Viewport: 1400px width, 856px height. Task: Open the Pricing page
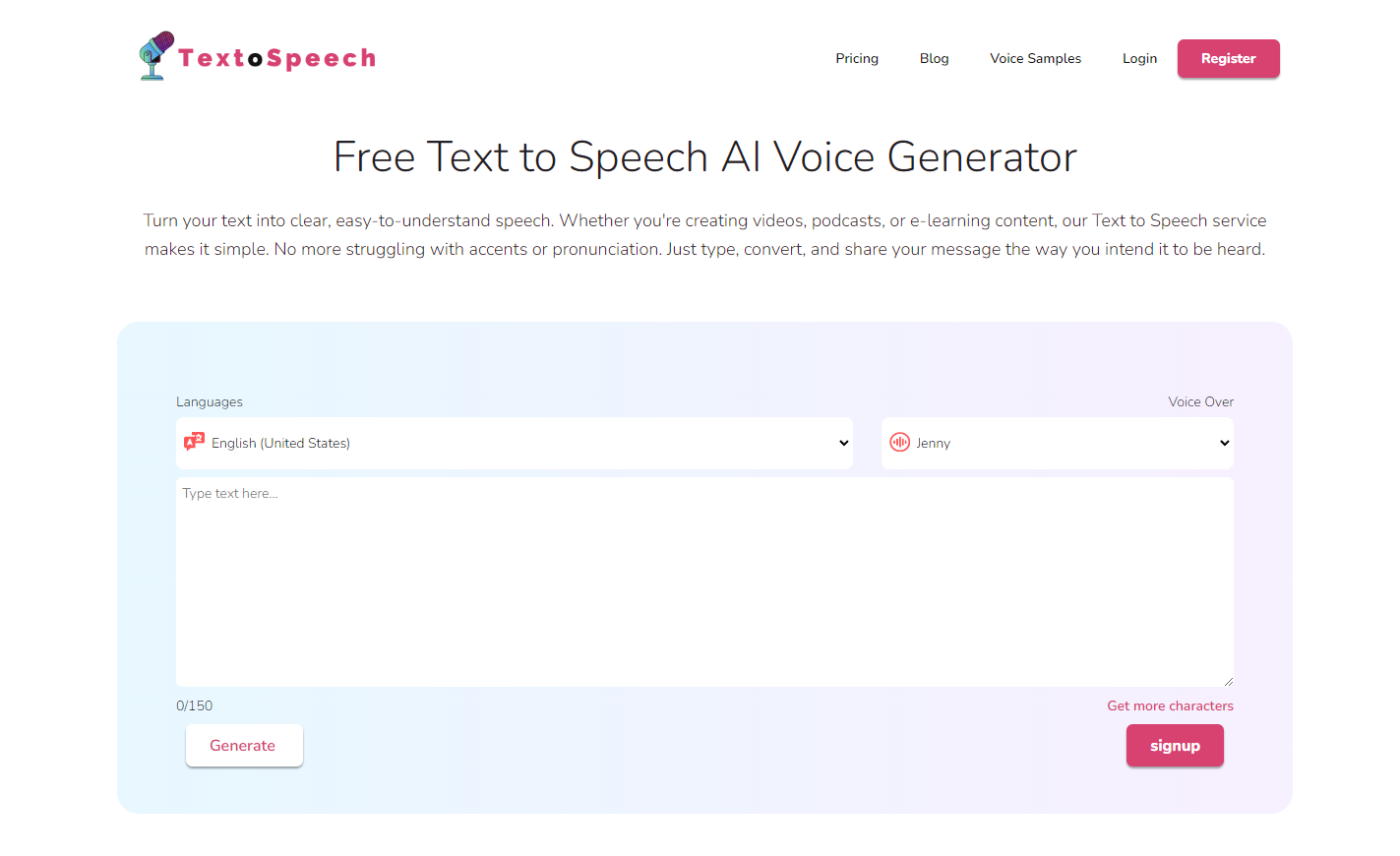click(856, 58)
